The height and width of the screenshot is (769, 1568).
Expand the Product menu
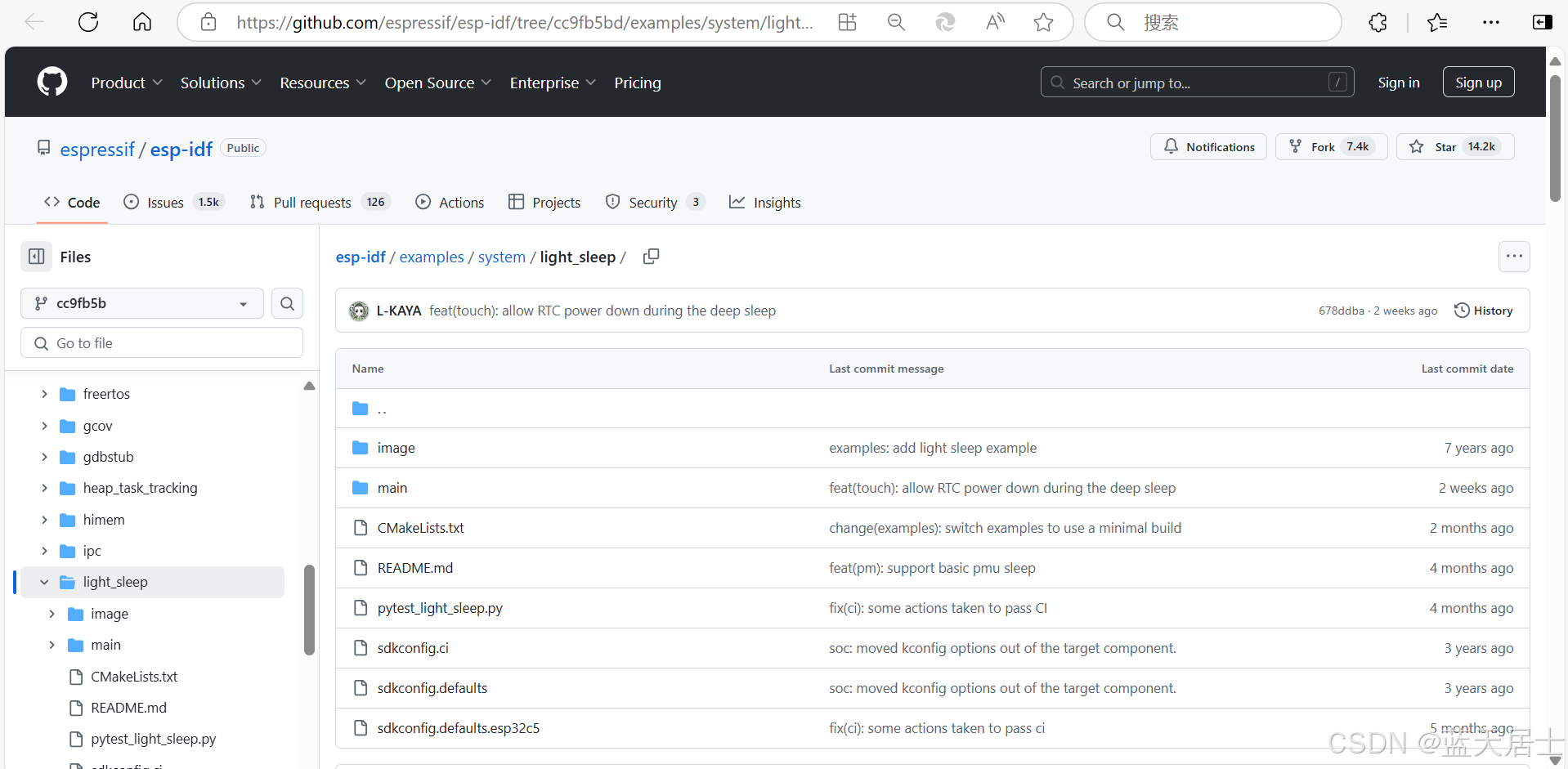pyautogui.click(x=127, y=83)
